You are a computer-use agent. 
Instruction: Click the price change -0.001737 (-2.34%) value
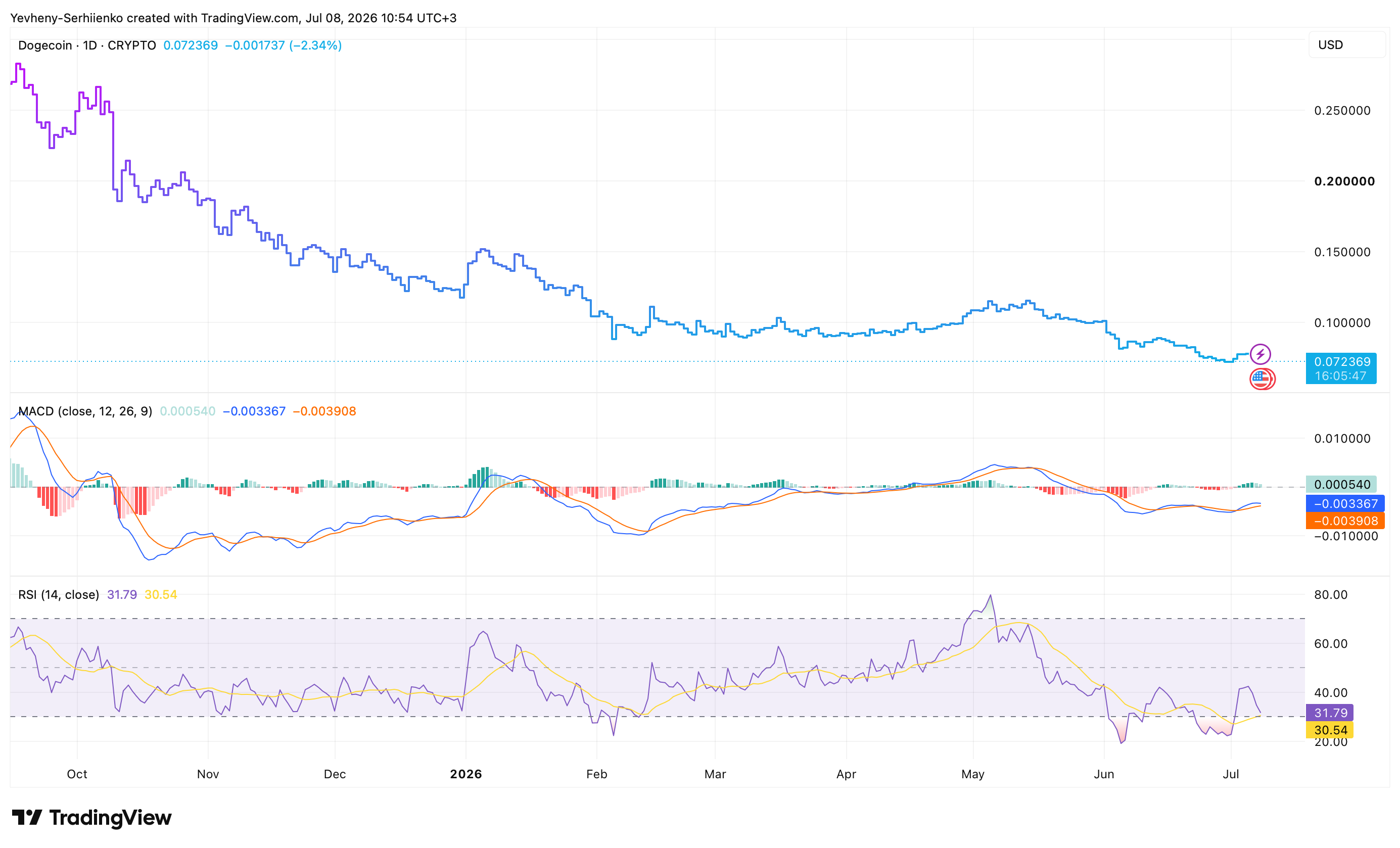[x=283, y=45]
